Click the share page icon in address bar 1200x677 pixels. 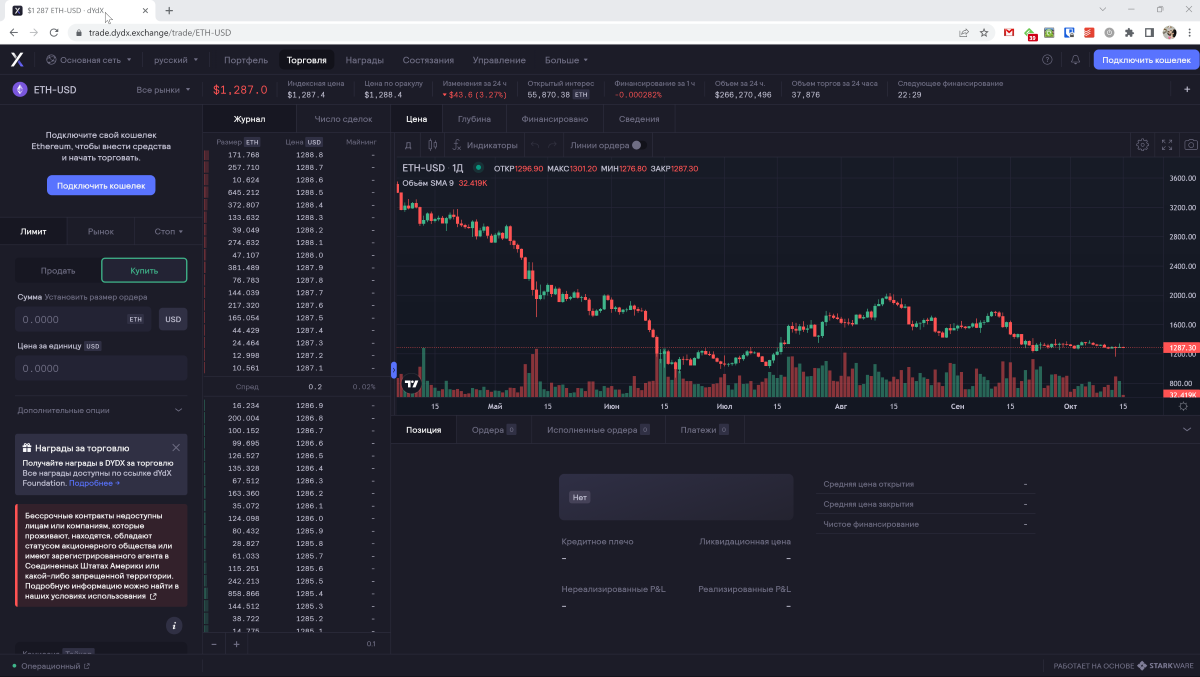click(x=963, y=32)
